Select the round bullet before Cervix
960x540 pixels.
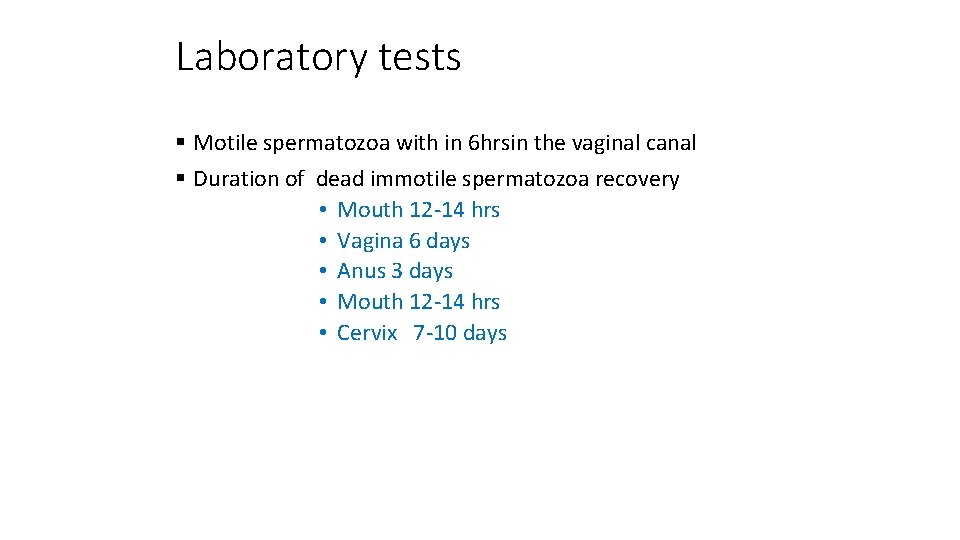point(323,332)
